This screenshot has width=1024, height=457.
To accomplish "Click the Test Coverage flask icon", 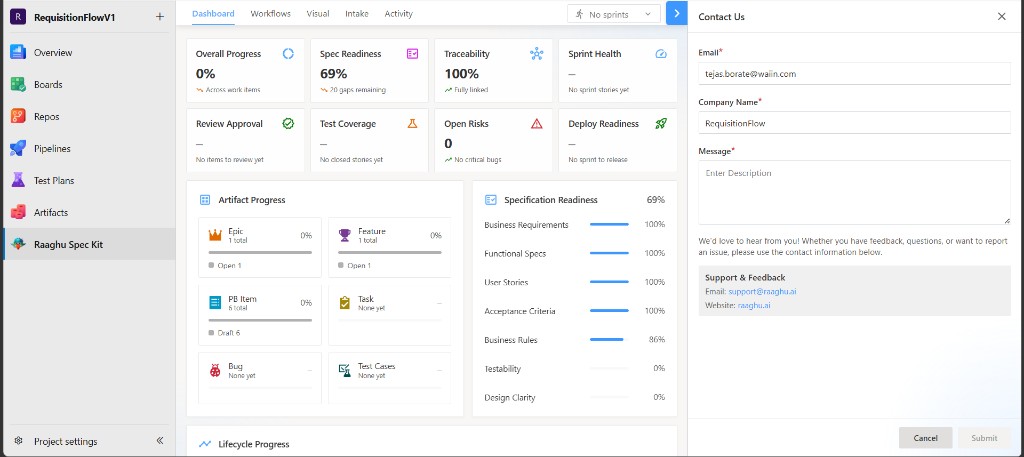I will pos(412,123).
